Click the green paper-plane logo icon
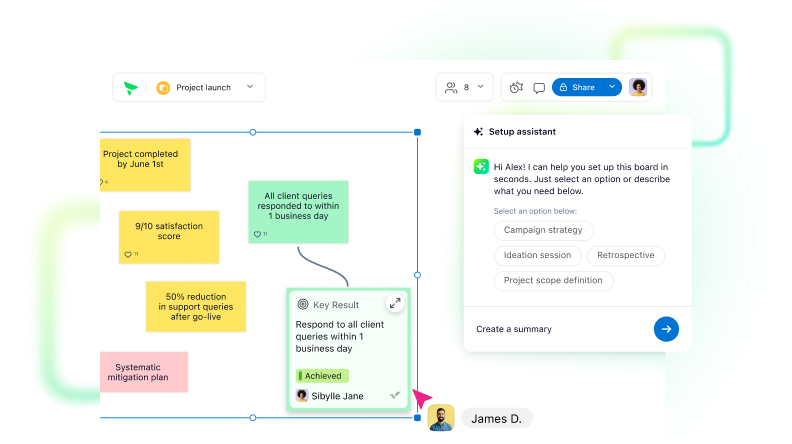Image resolution: width=792 pixels, height=444 pixels. click(131, 88)
